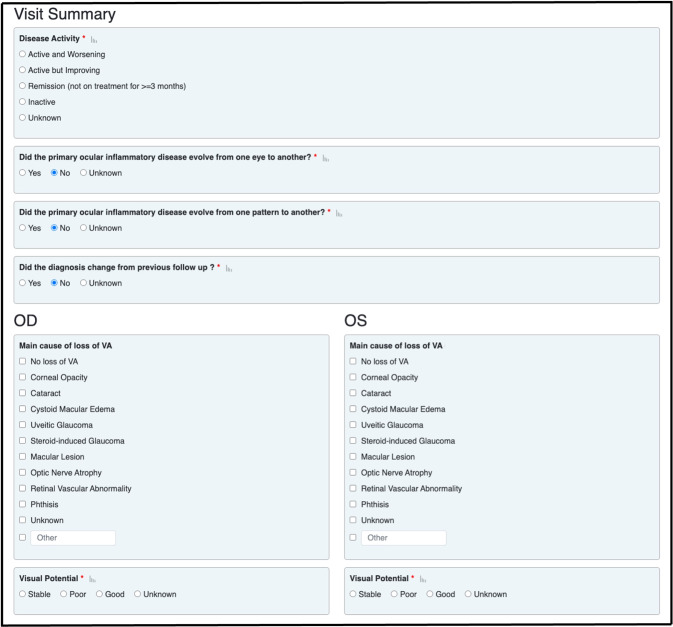The height and width of the screenshot is (627, 673).
Task: Select Good for OS Visual Potential
Action: (x=430, y=594)
